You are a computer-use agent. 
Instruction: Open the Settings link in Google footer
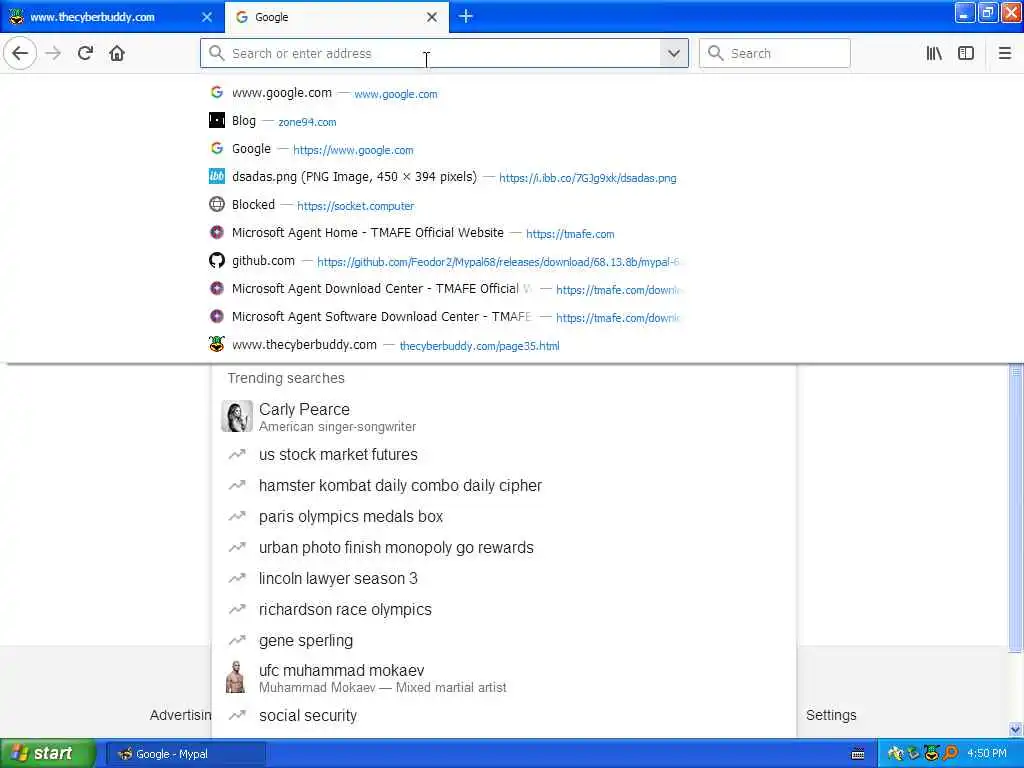click(x=831, y=715)
